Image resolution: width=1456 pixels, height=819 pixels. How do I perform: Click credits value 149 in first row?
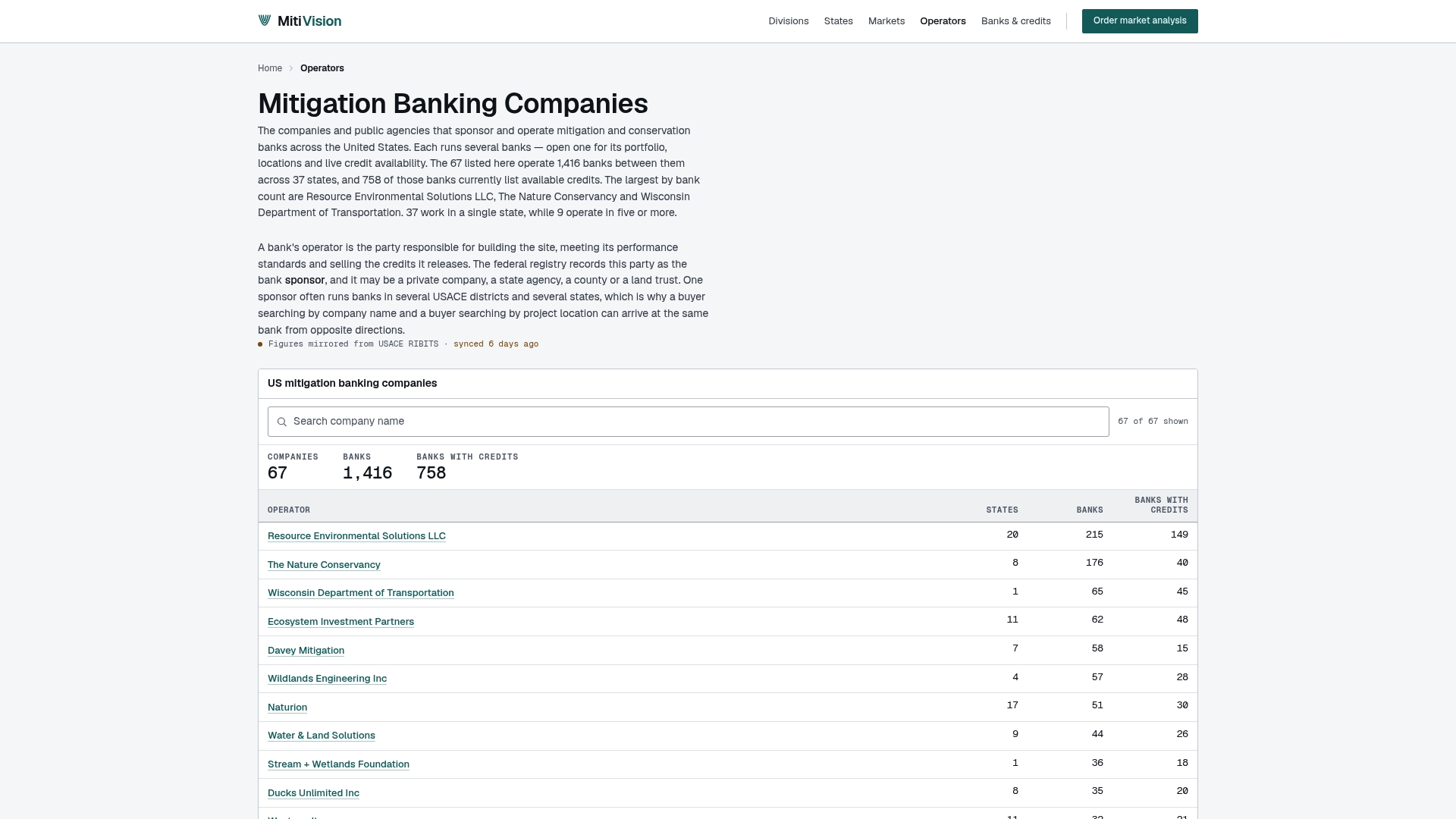(1179, 535)
